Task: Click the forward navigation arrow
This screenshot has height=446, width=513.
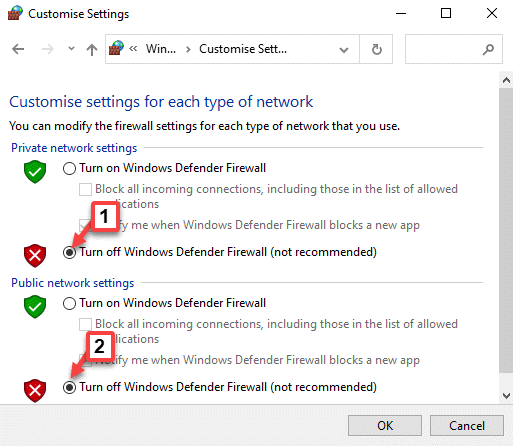Action: [47, 49]
